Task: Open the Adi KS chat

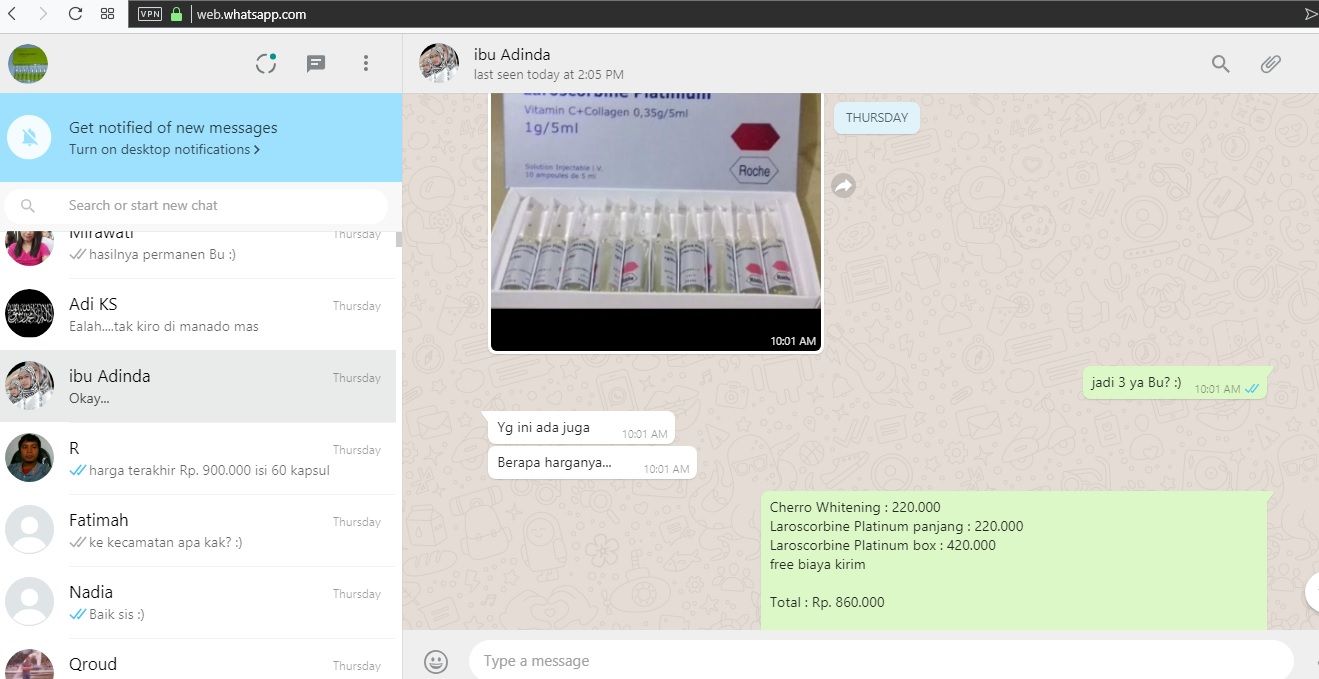Action: [x=198, y=314]
